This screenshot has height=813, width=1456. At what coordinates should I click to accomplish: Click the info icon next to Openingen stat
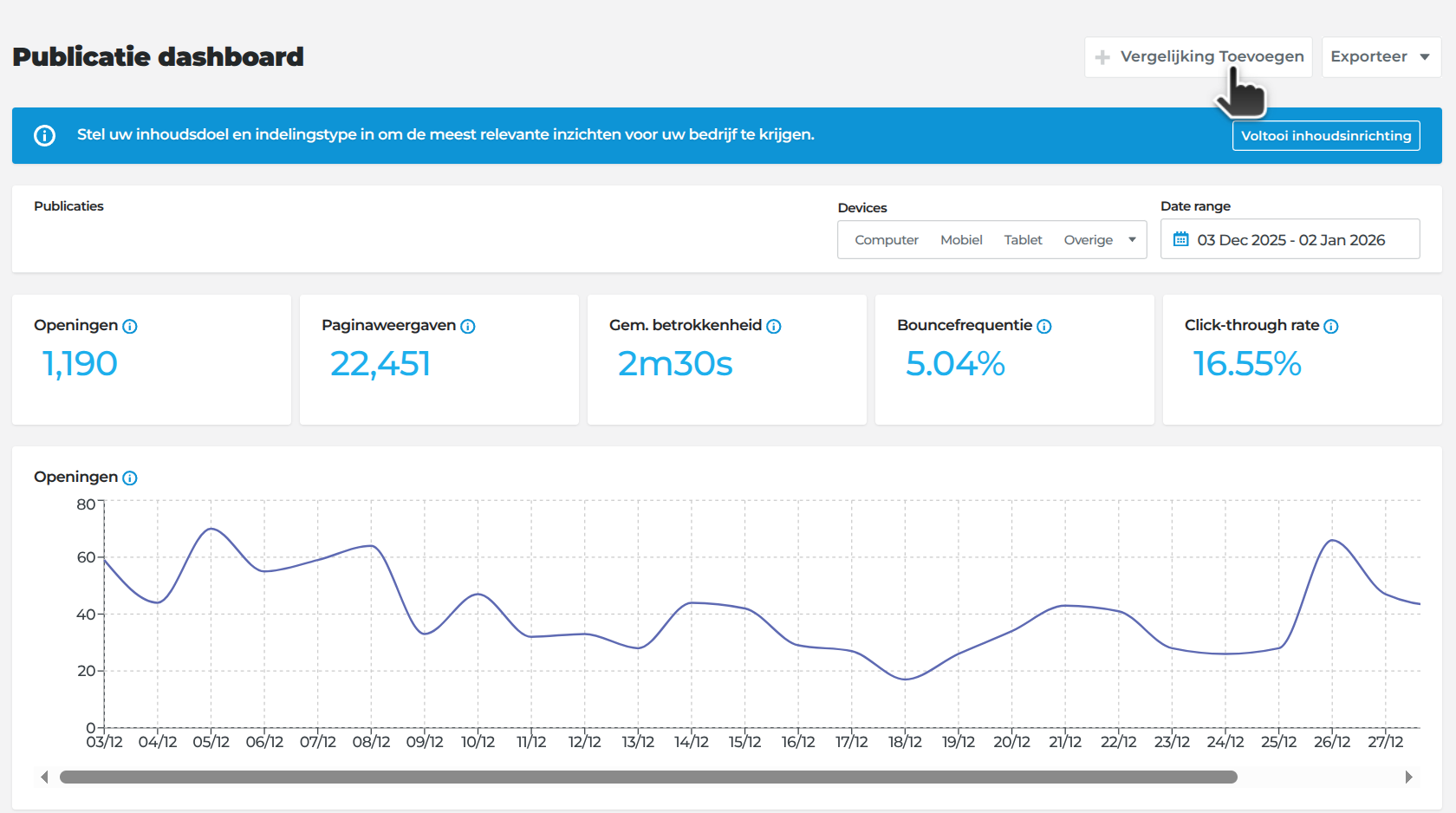[x=130, y=327]
